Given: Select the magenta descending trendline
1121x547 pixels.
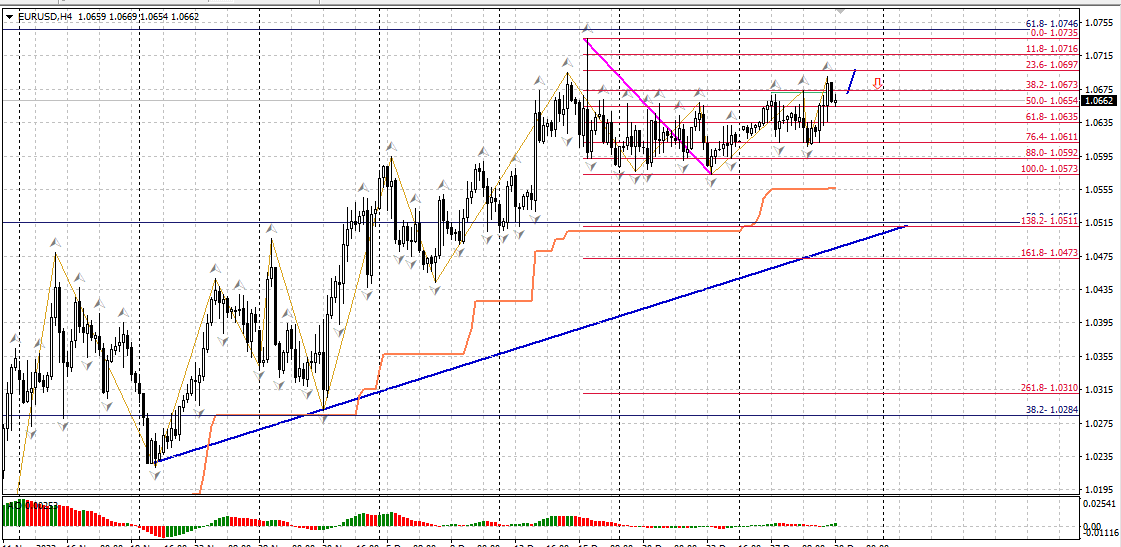Looking at the screenshot, I should [x=648, y=106].
